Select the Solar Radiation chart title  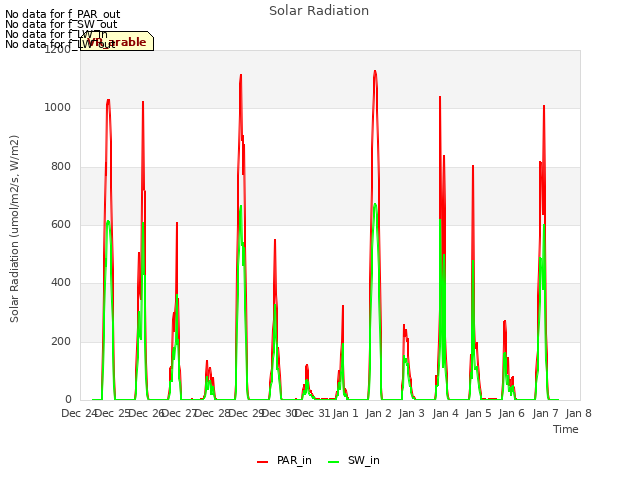319,11
